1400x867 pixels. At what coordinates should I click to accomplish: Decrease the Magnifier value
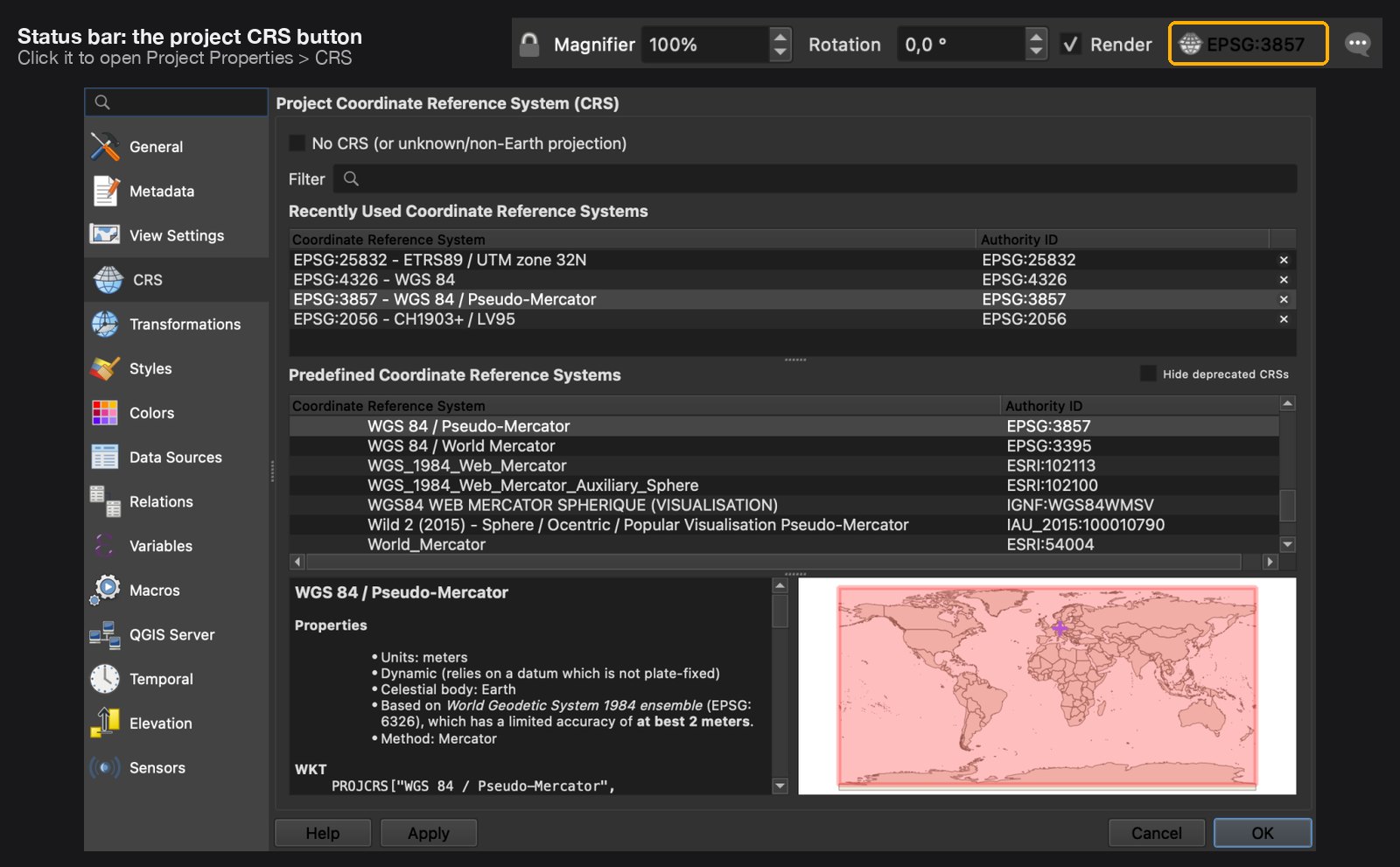(780, 52)
